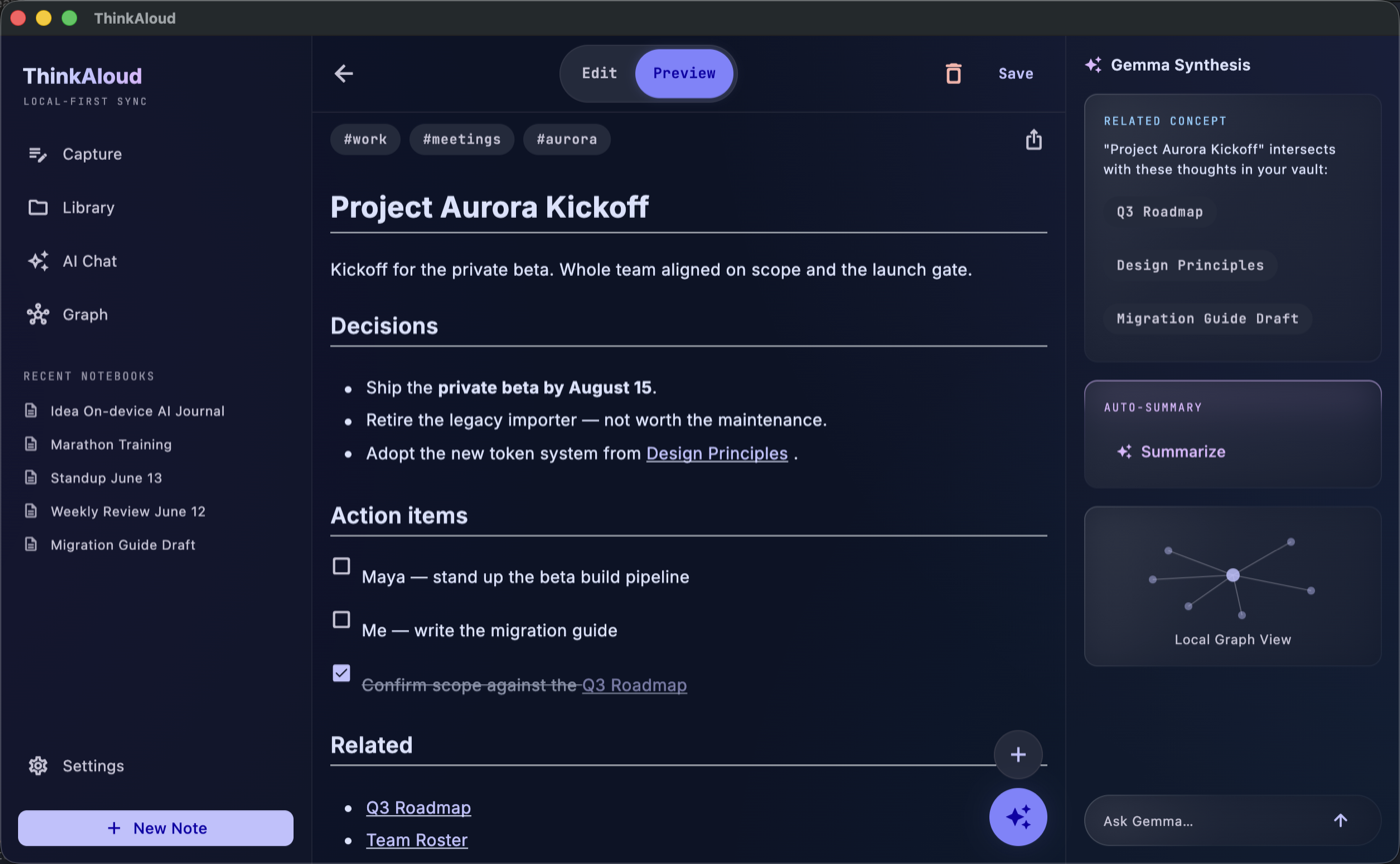Image resolution: width=1400 pixels, height=864 pixels.
Task: Click the ThinkAloud app logo text
Action: (82, 76)
